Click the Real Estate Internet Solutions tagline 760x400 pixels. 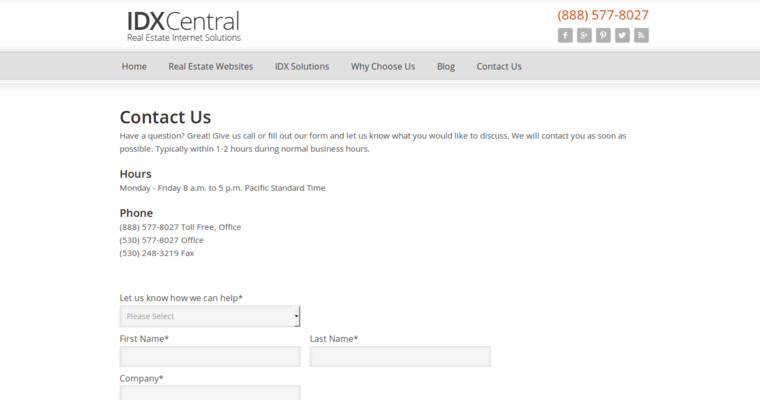[x=184, y=38]
